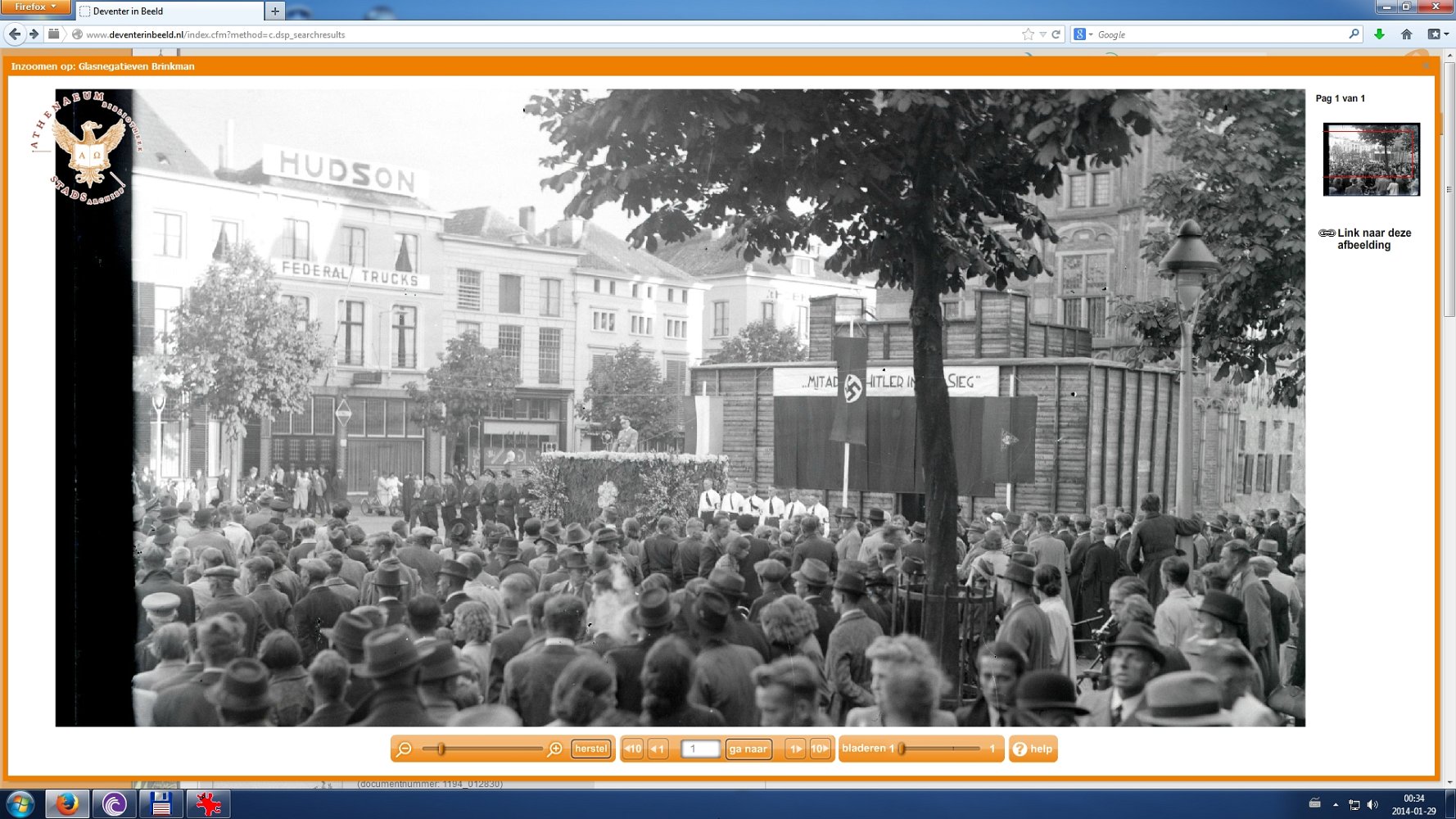The width and height of the screenshot is (1456, 819).
Task: Open URL history dropdown arrow
Action: (1042, 34)
